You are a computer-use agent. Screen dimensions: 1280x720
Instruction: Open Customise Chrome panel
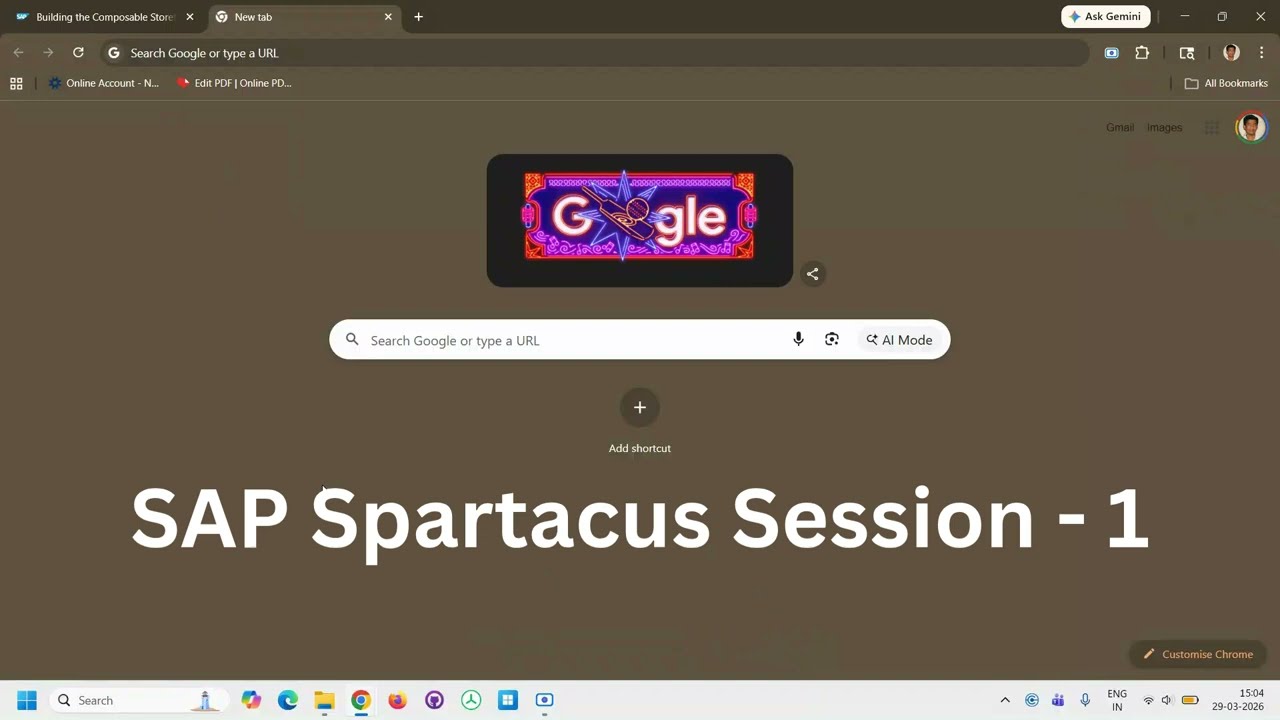coord(1198,654)
